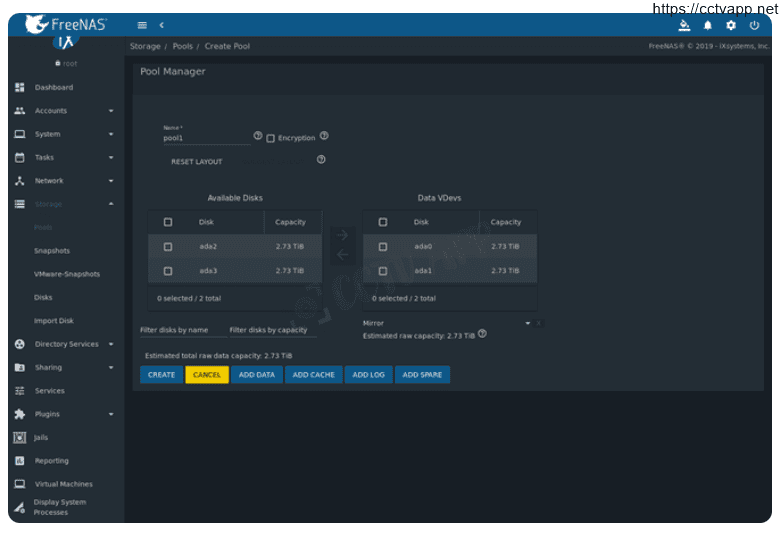Open the Mirror vdev type dropdown
The width and height of the screenshot is (781, 550).
[x=450, y=323]
